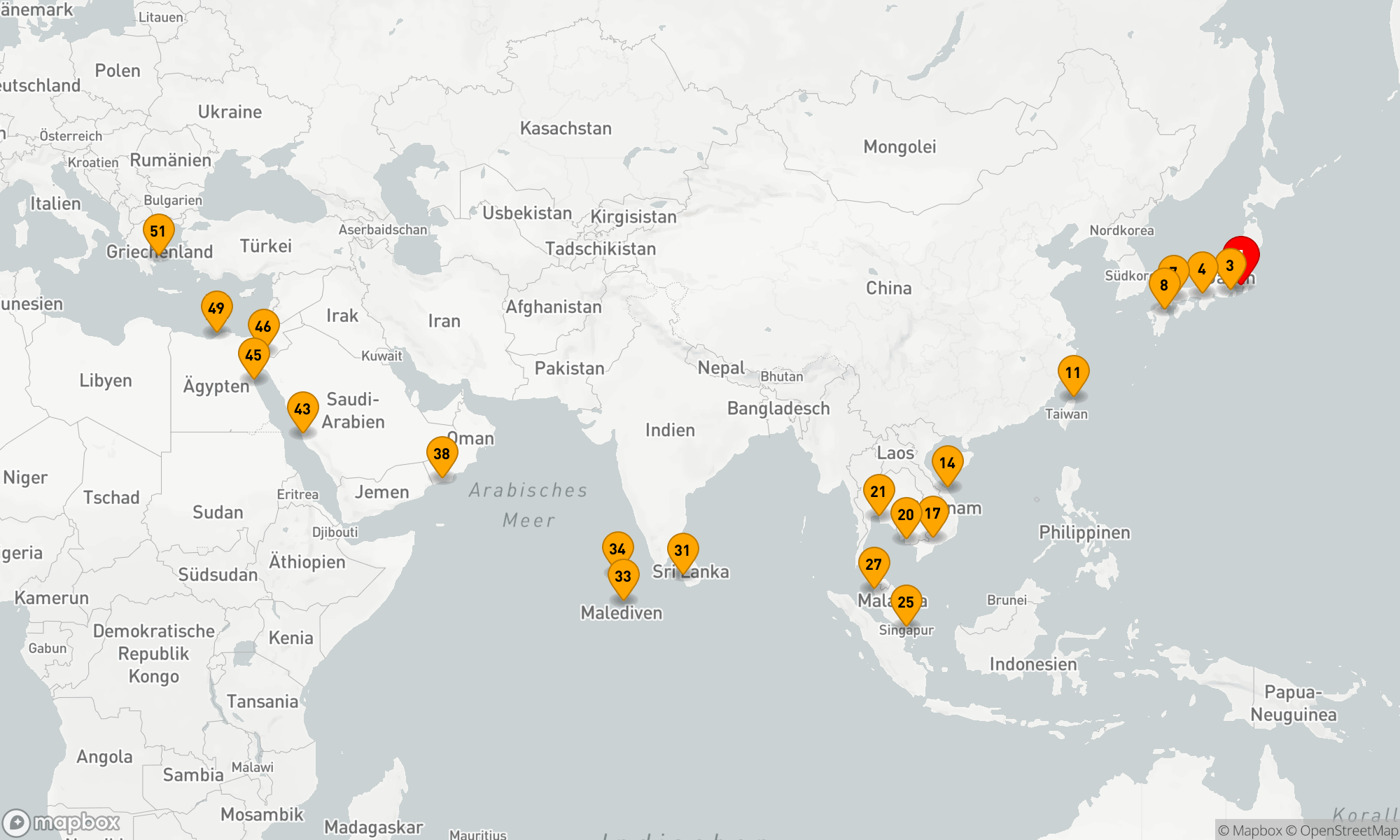Viewport: 1400px width, 840px height.
Task: Click marker 21 in Thailand
Action: tap(878, 492)
